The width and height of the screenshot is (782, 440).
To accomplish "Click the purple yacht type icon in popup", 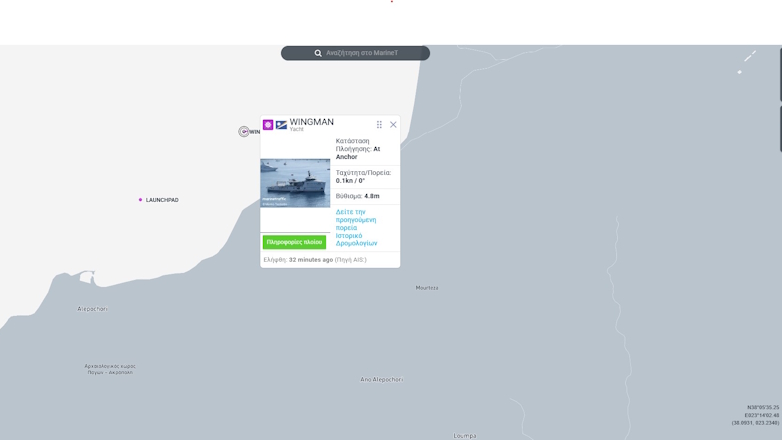I will coord(268,125).
